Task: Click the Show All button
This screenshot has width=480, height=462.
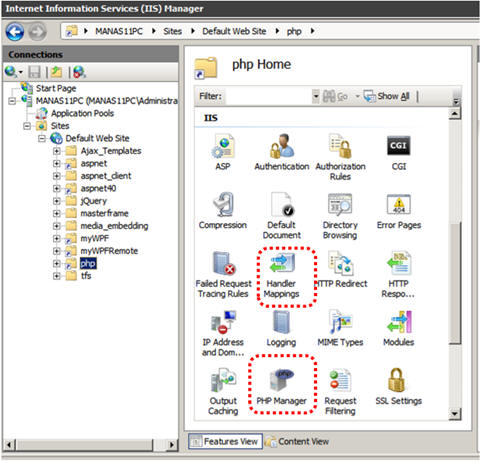Action: [386, 96]
